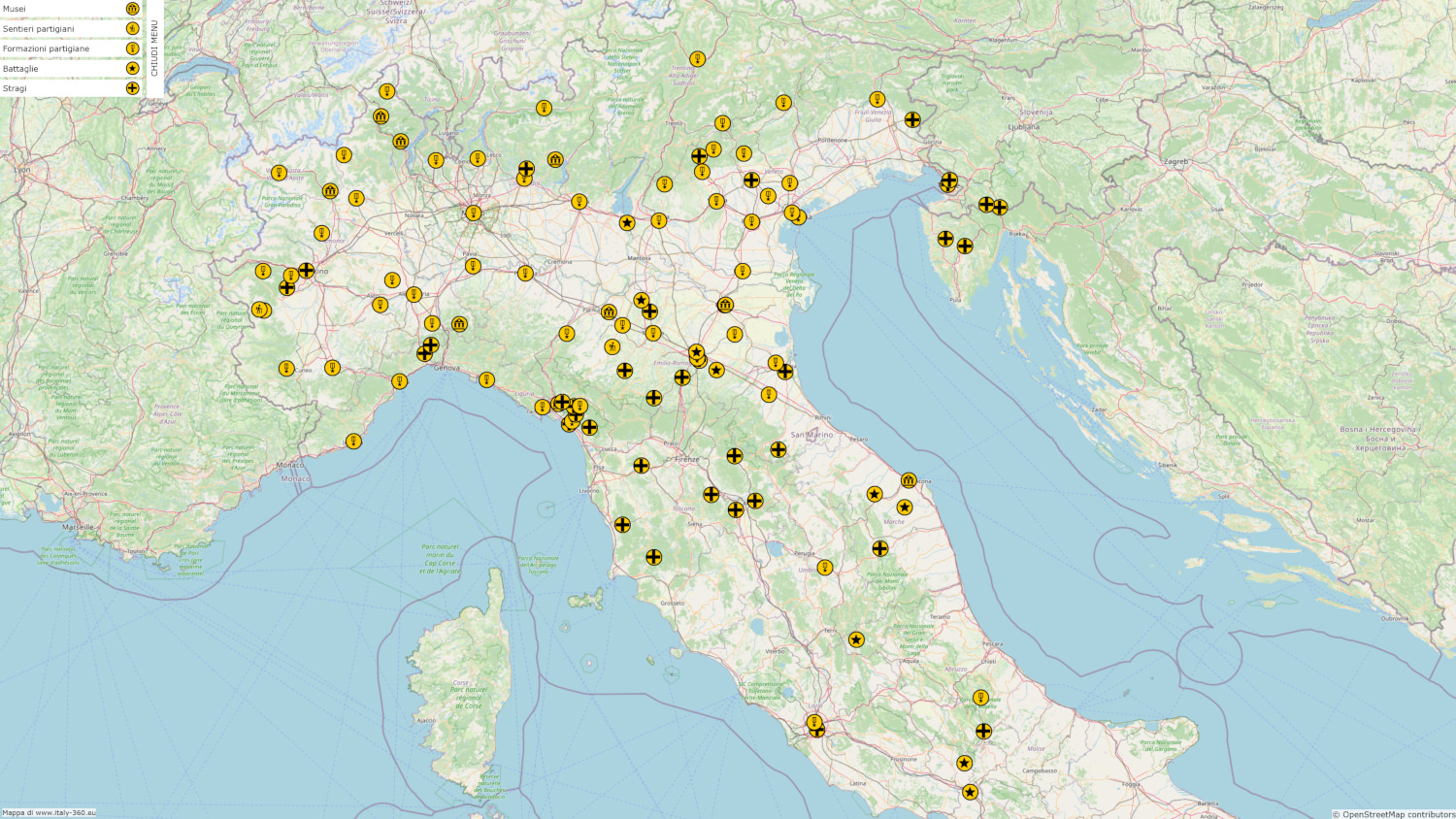Open the OpenStreetMap contributors link
This screenshot has width=1456, height=819.
(1399, 814)
